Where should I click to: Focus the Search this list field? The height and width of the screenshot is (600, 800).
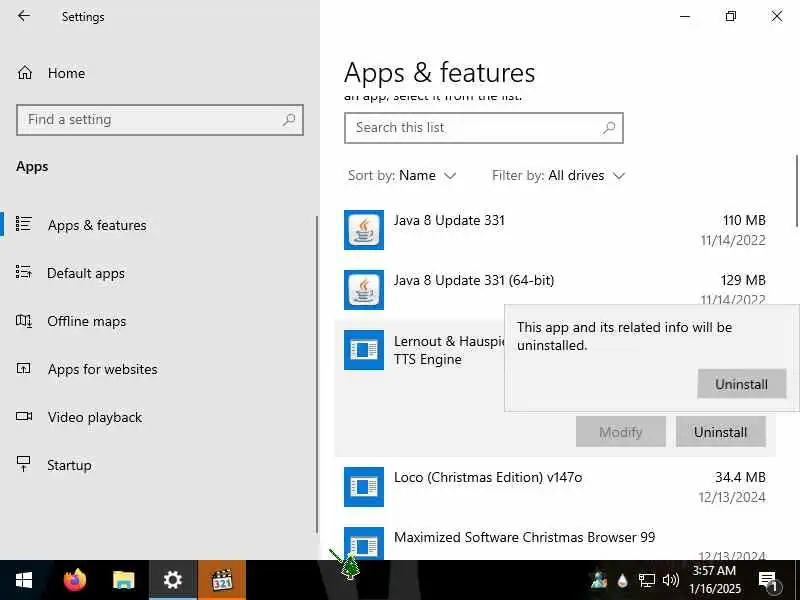[x=484, y=128]
